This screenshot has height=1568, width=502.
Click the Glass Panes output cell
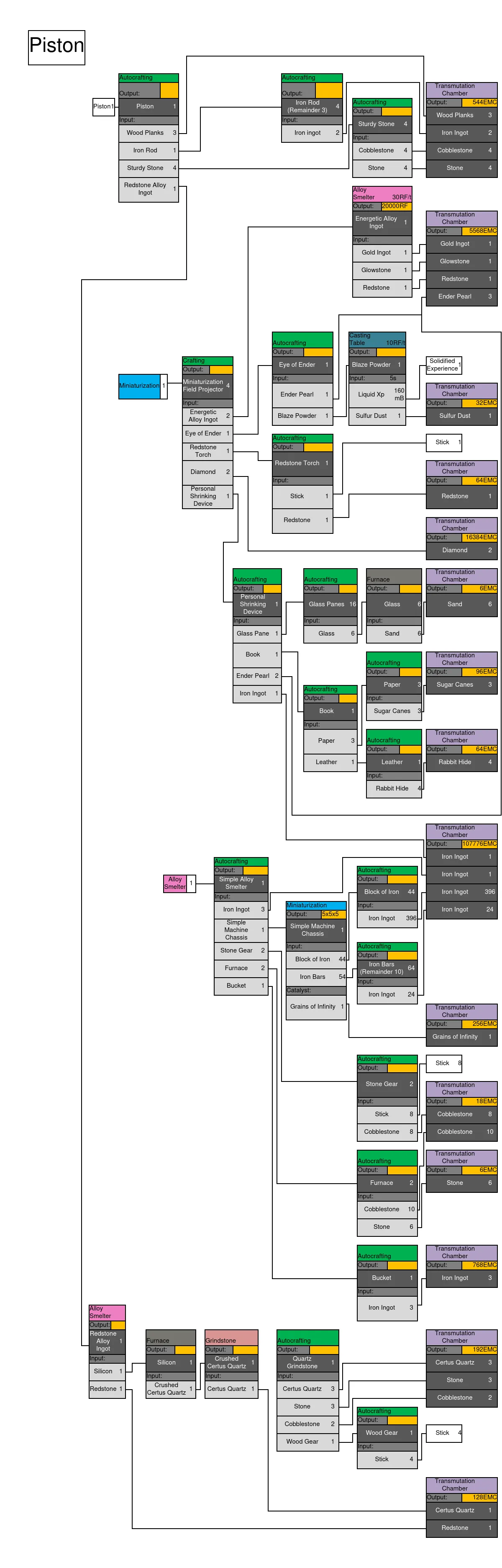click(330, 605)
